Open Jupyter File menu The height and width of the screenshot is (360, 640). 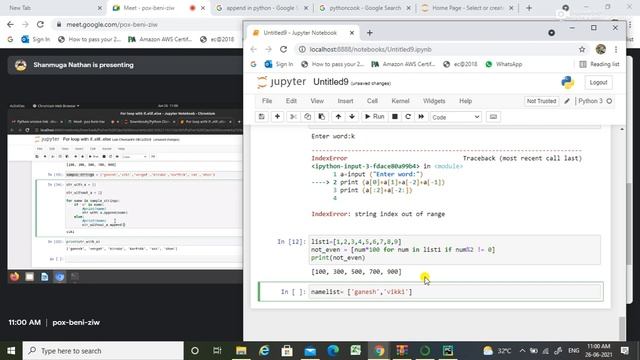pos(267,101)
